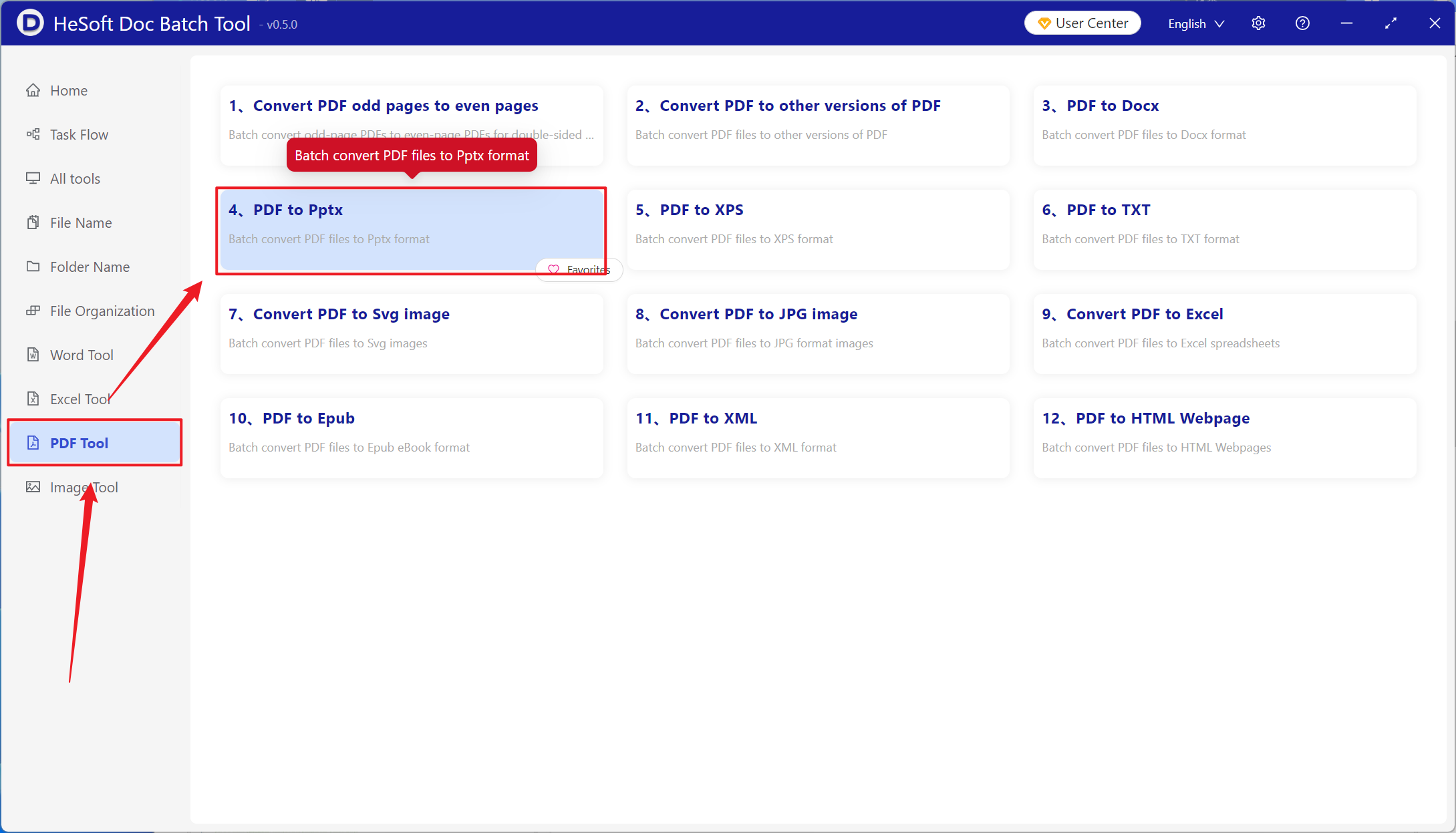Screen dimensions: 1456x833
Task: Open Convert PDF to other versions of PDF
Action: pyautogui.click(x=818, y=125)
